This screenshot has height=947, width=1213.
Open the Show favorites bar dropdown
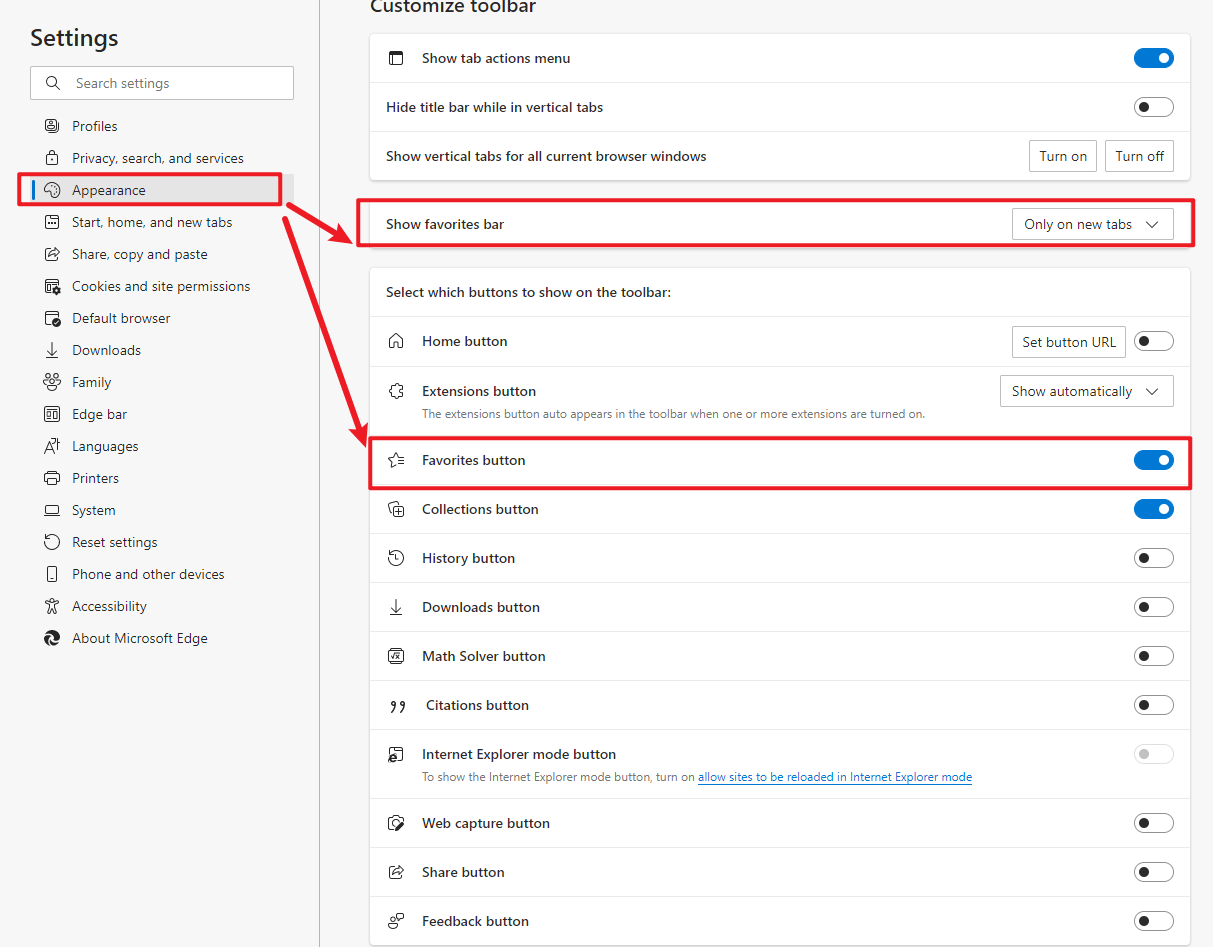(1093, 224)
